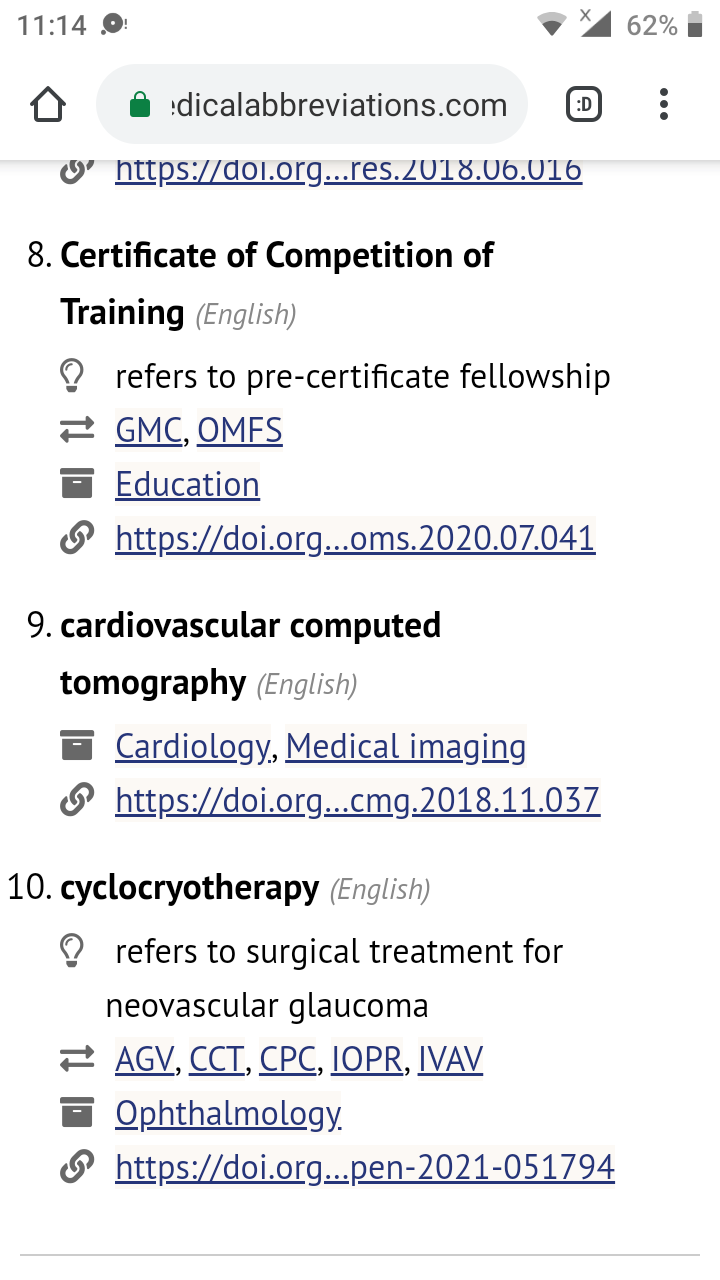
Task: Open the IOPR related abbreviation
Action: (x=368, y=1060)
